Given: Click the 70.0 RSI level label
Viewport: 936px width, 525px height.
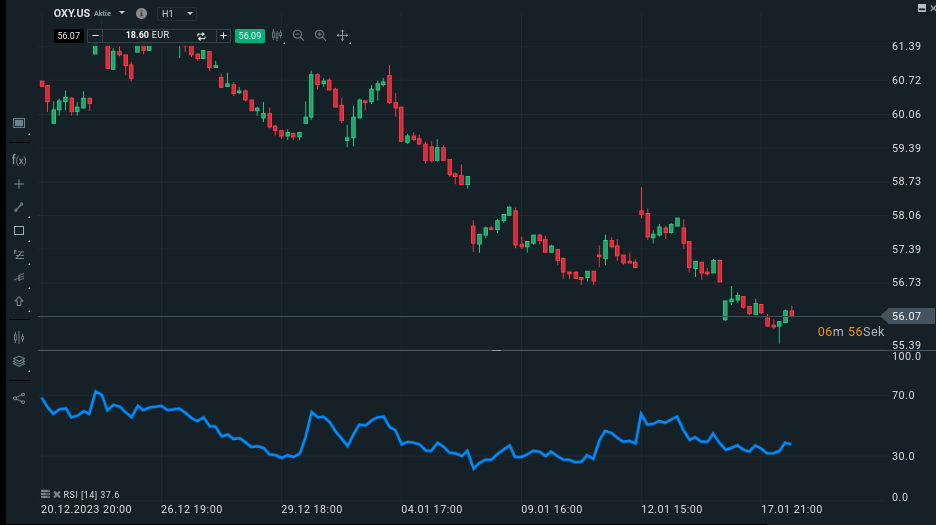Looking at the screenshot, I should point(903,395).
